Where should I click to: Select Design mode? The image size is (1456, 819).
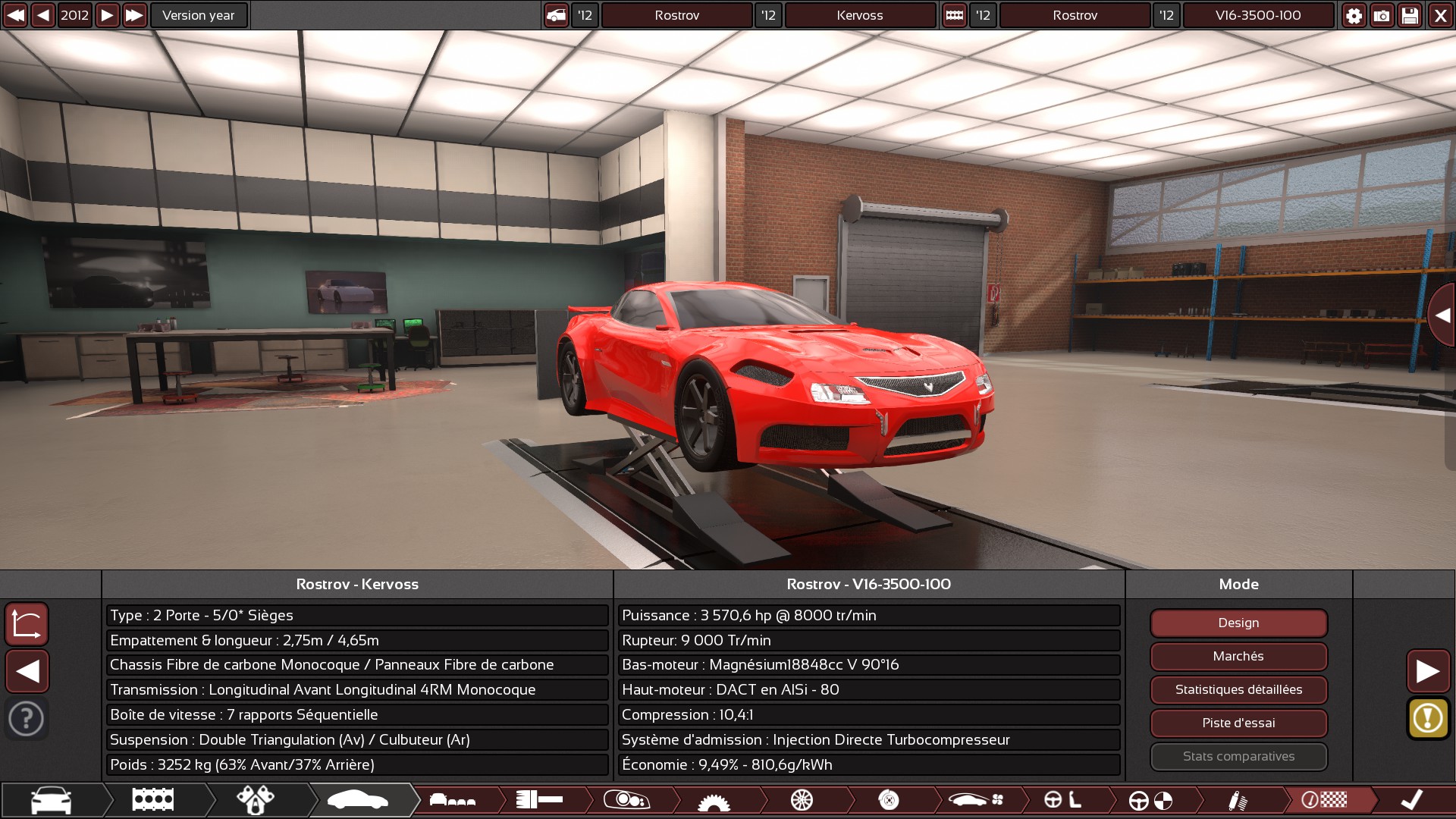tap(1238, 623)
